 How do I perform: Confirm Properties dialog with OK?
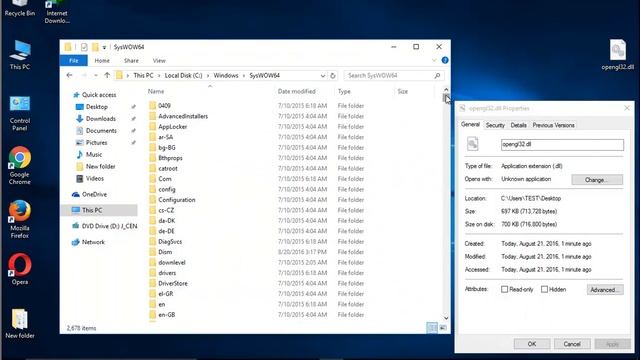532,344
